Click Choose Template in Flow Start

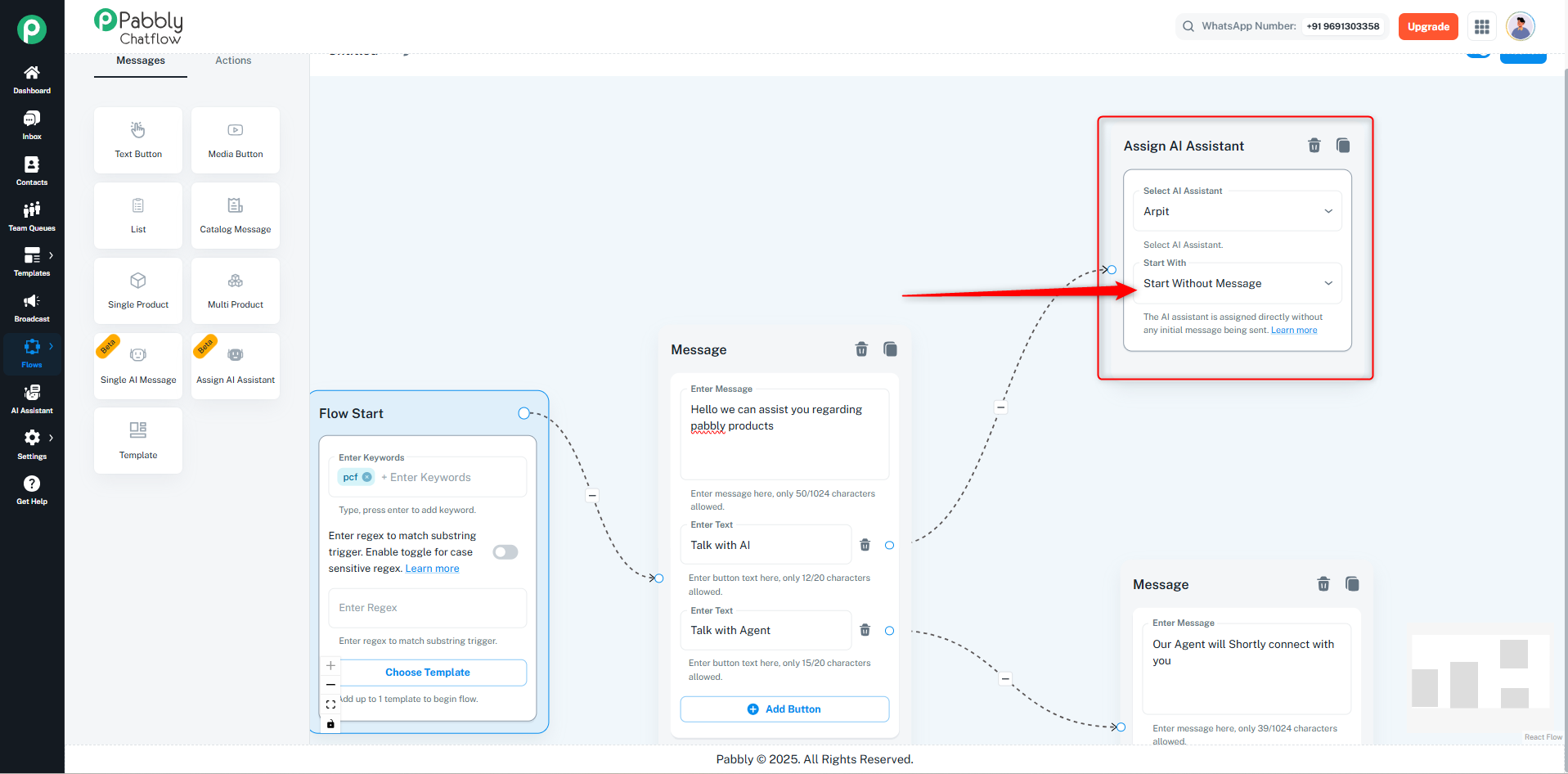[428, 673]
